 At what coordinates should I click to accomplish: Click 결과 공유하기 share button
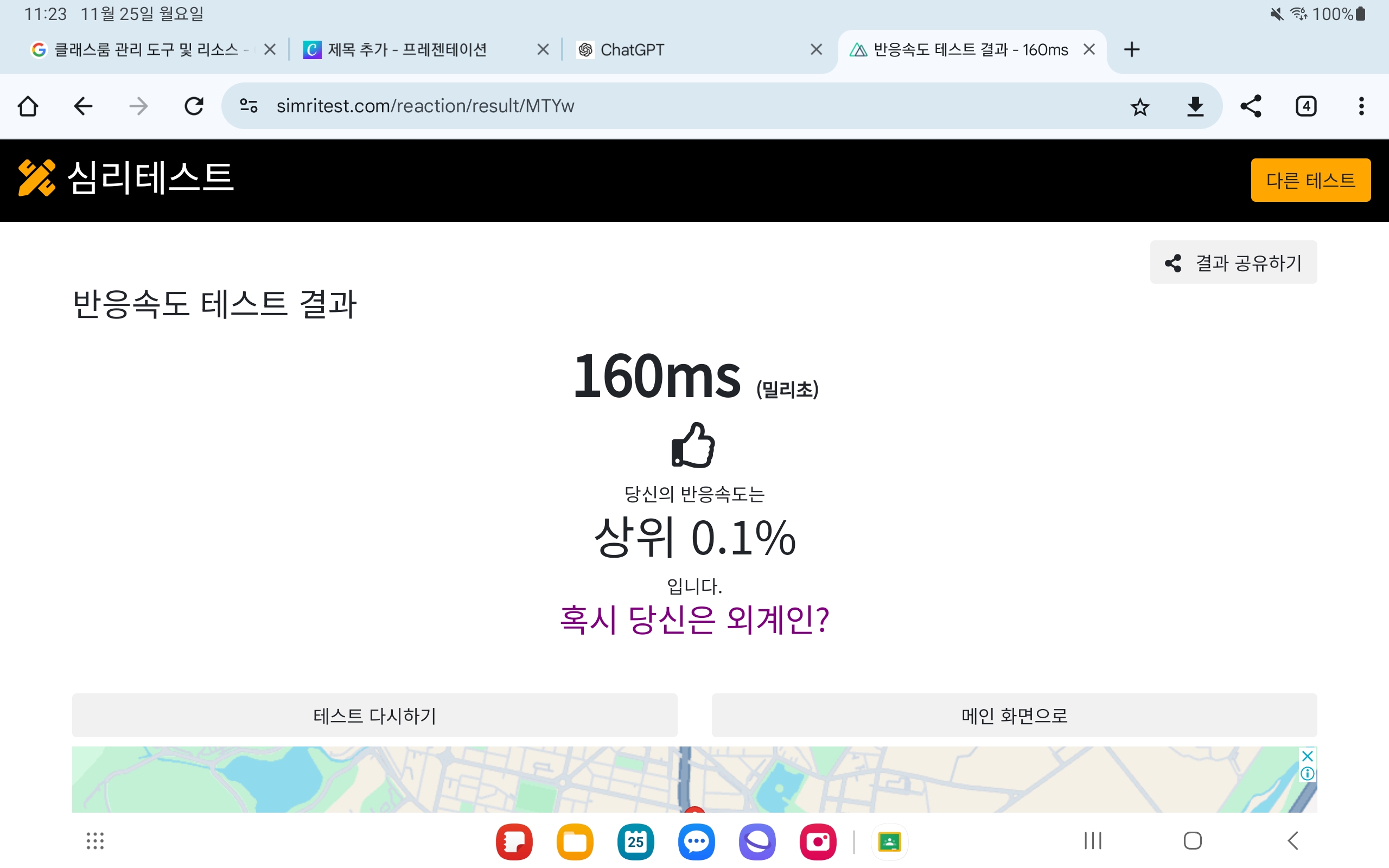point(1233,263)
